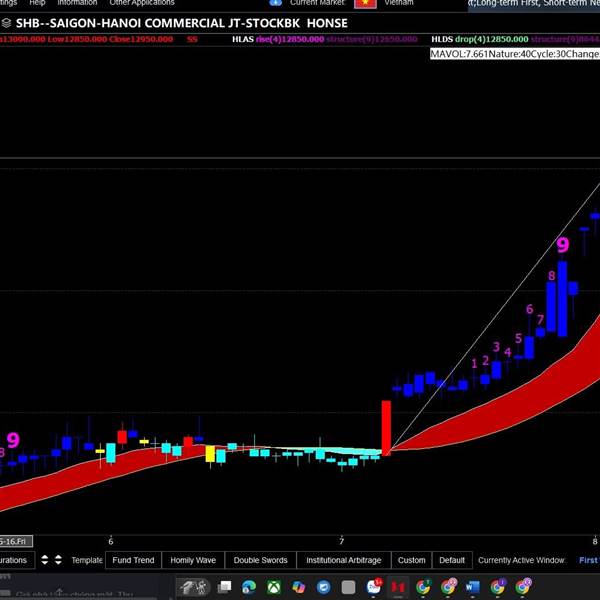Select Vietnam market text
Viewport: 600px width, 600px height.
(x=399, y=3)
